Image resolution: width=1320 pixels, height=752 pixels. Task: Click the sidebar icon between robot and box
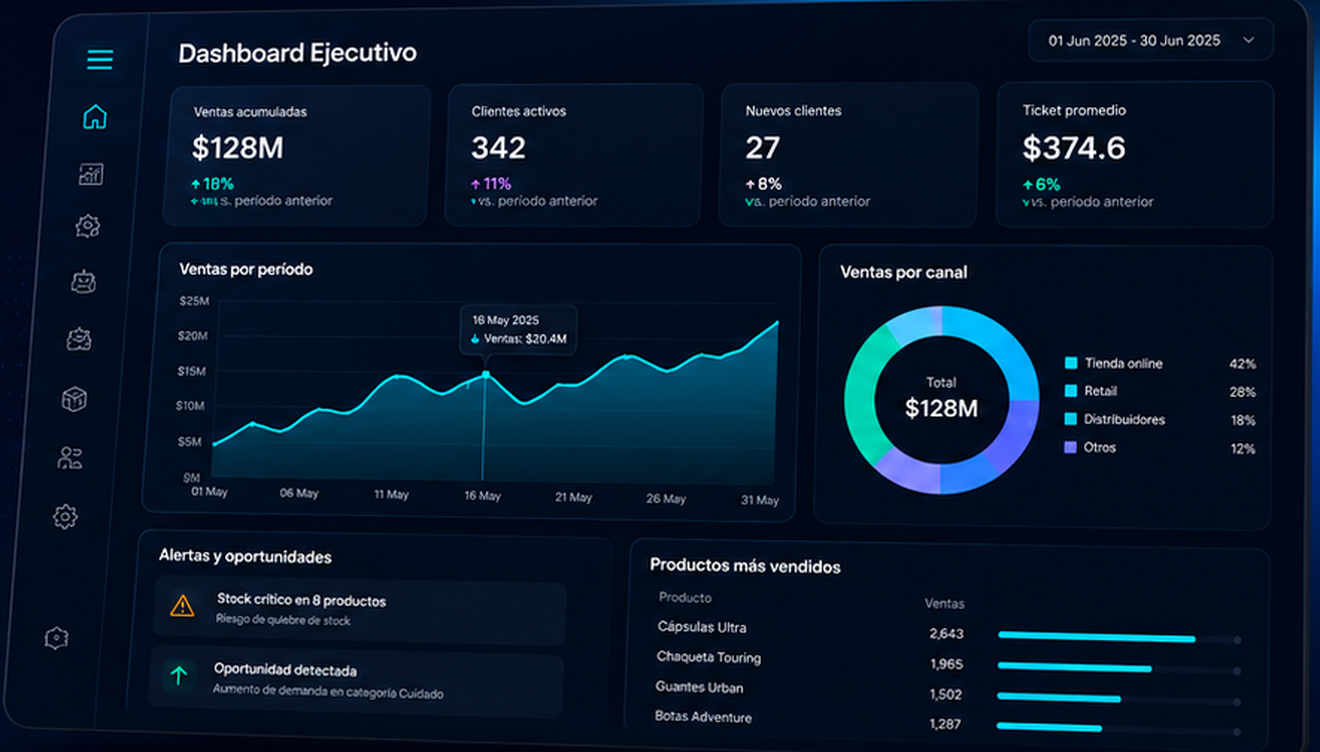79,340
